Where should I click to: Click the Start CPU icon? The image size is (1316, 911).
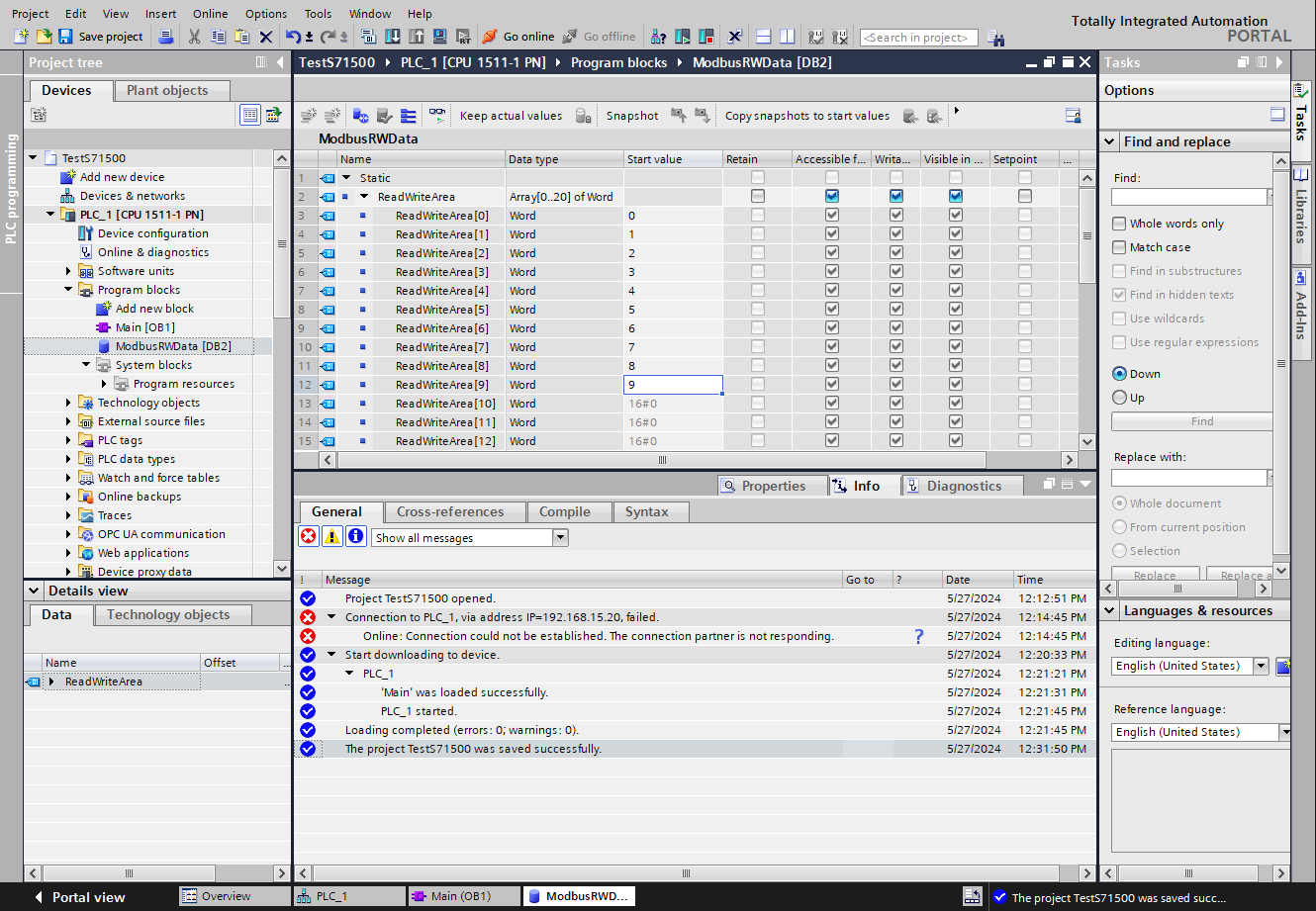coord(682,37)
